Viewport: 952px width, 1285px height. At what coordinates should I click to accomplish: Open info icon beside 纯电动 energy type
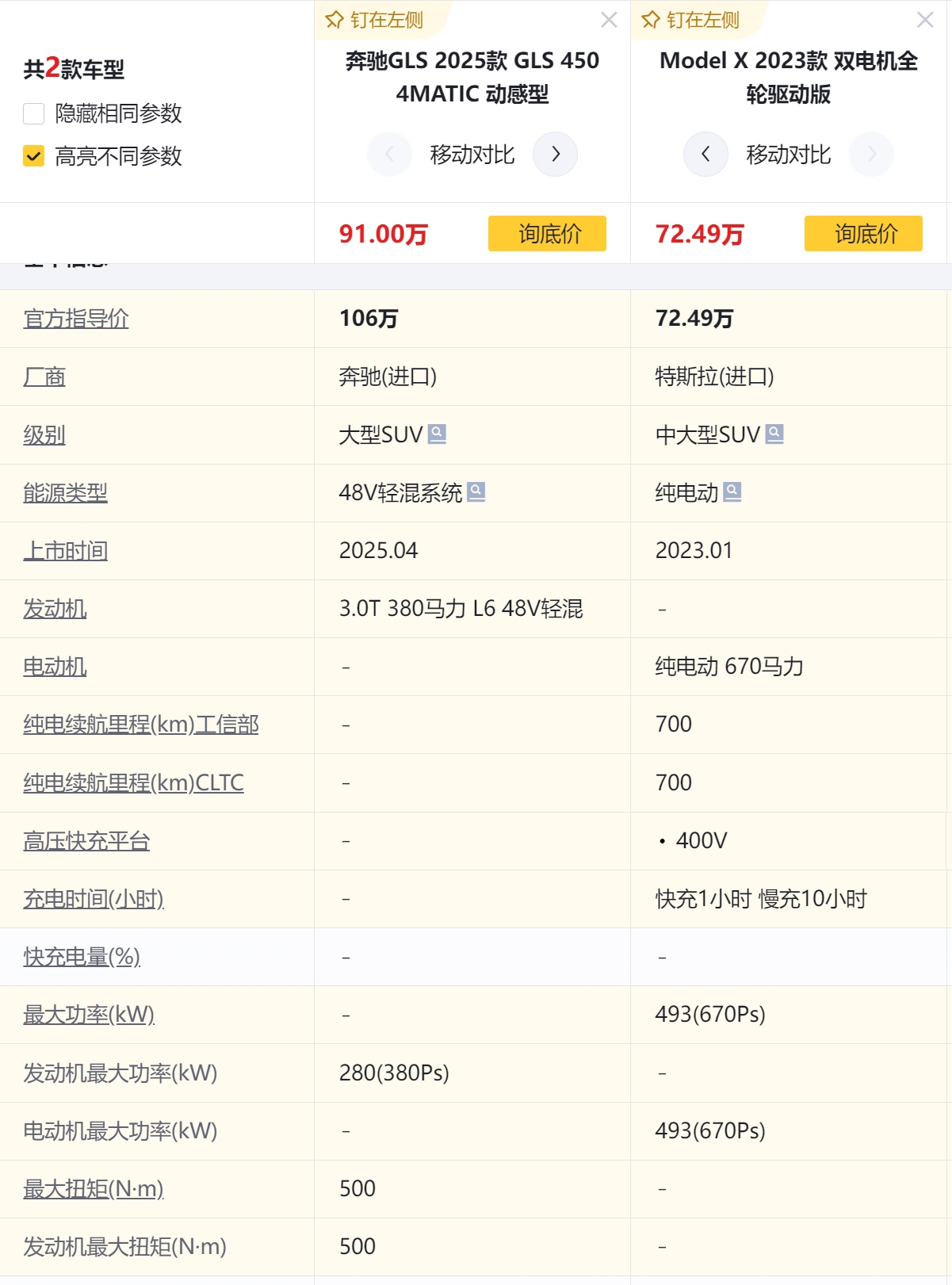click(x=732, y=492)
